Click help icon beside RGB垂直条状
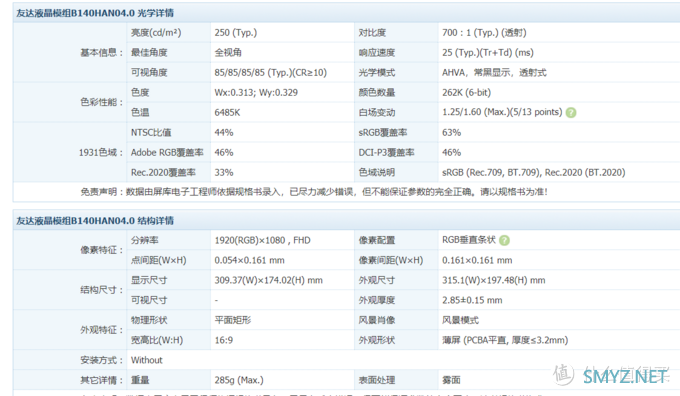The height and width of the screenshot is (396, 680). pyautogui.click(x=504, y=240)
